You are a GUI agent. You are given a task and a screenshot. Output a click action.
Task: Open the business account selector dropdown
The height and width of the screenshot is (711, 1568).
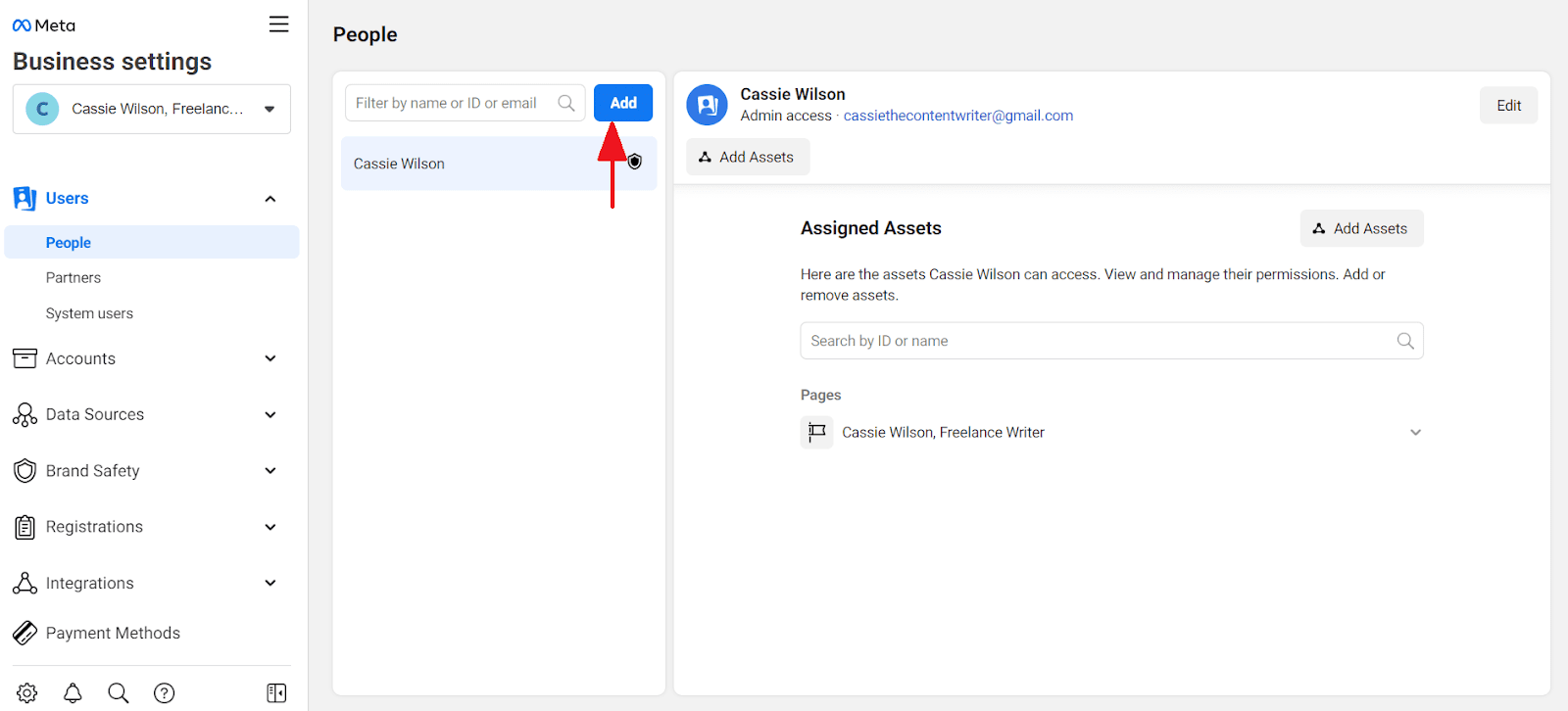152,109
